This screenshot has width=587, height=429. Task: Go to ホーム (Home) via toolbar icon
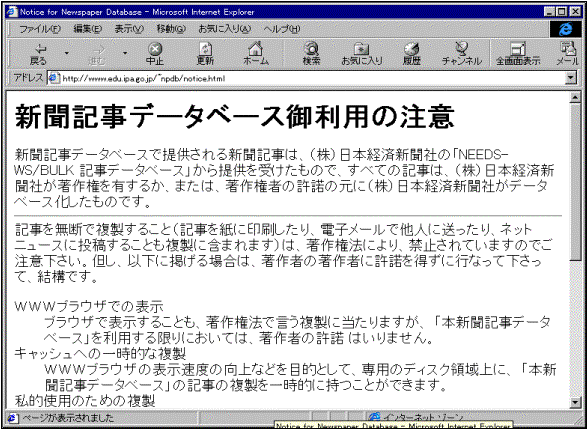tap(256, 54)
